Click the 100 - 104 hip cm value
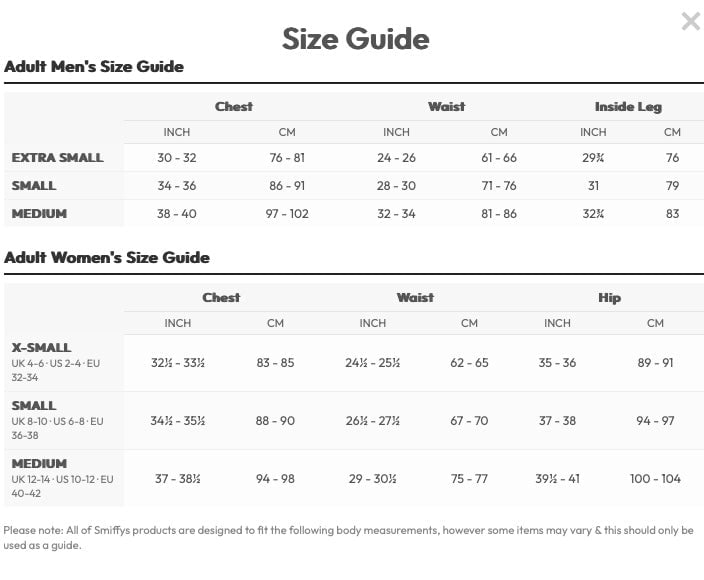This screenshot has height=580, width=704. 655,479
